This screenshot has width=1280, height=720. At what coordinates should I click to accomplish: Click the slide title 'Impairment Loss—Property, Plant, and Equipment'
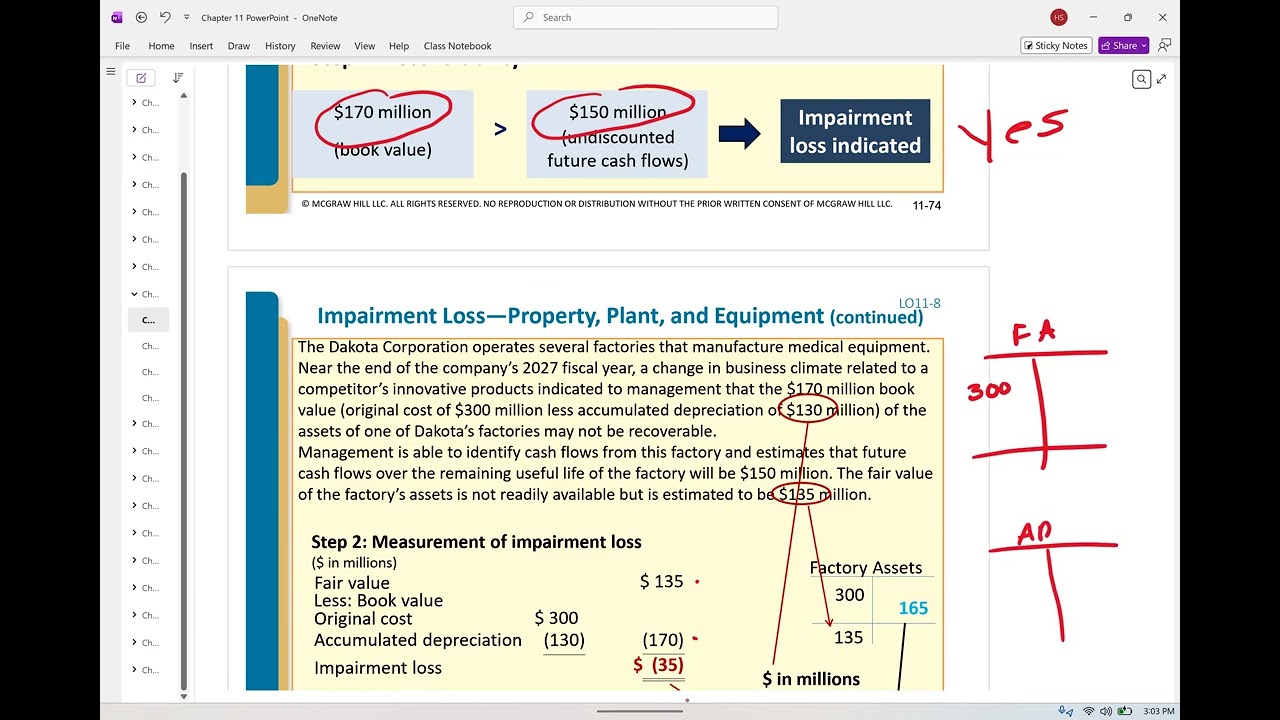tap(570, 316)
